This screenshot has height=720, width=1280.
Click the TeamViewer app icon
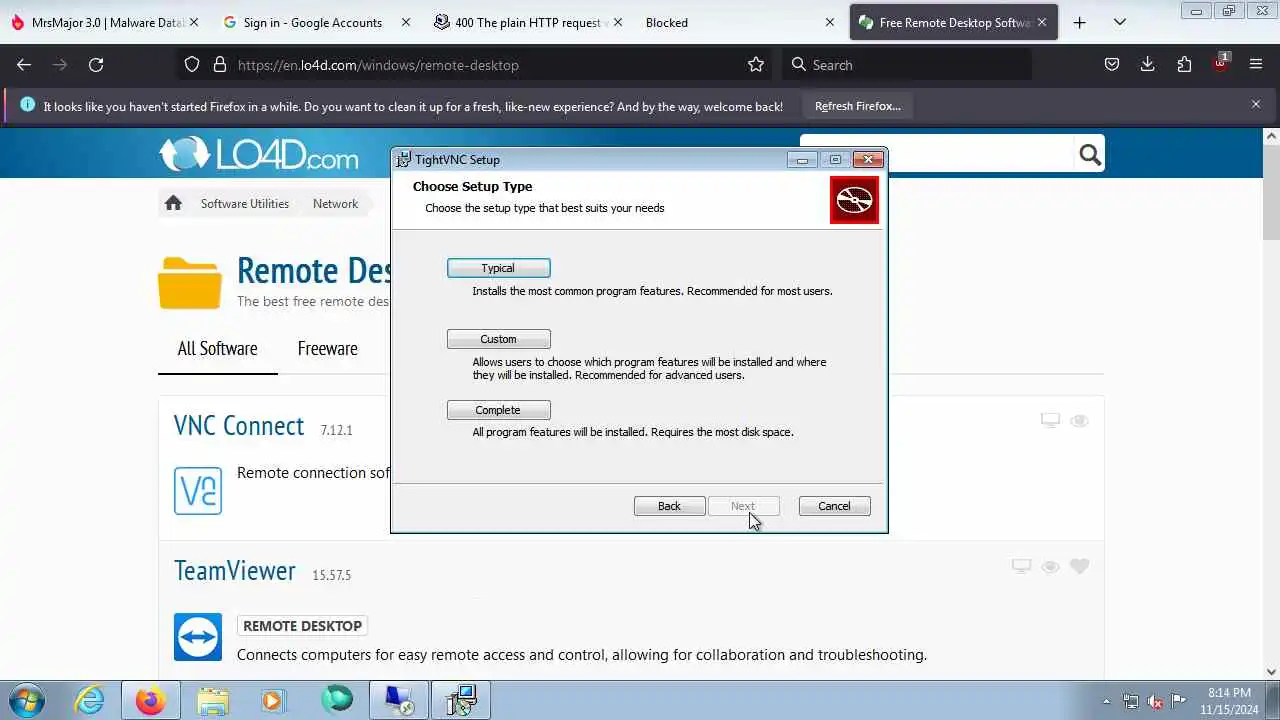point(198,636)
